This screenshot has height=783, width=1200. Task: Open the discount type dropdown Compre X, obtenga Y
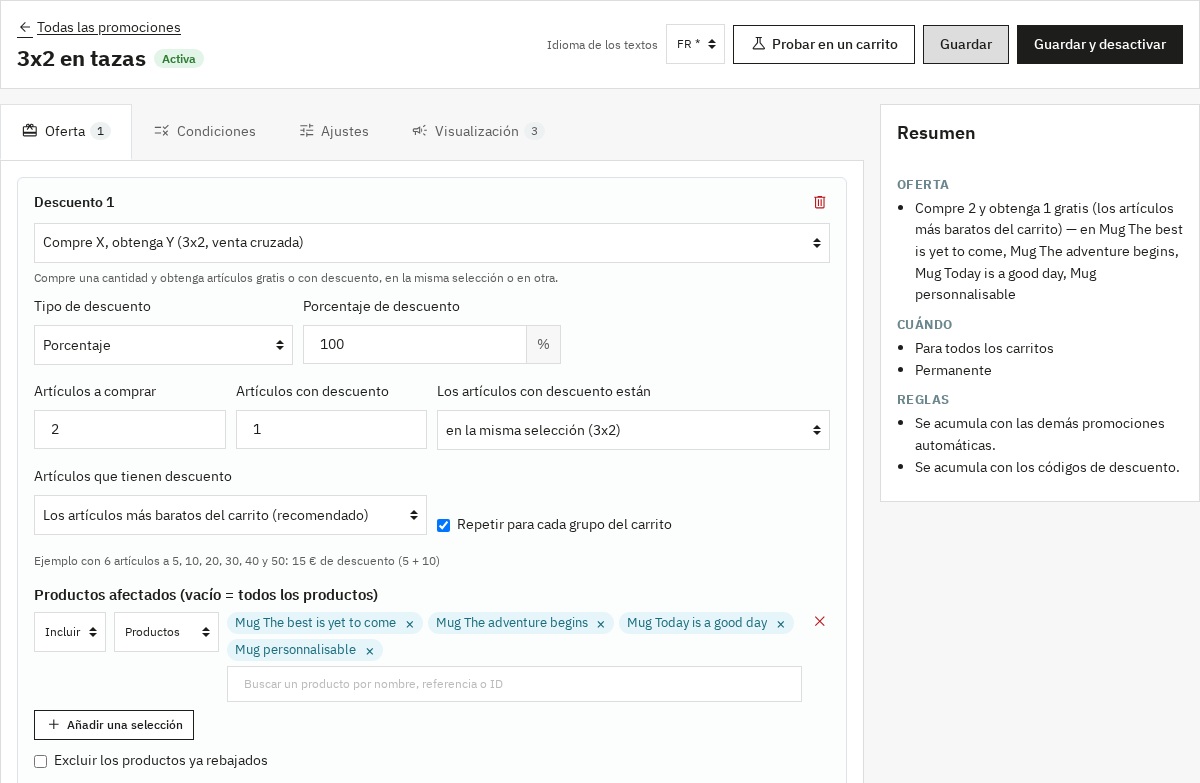432,243
